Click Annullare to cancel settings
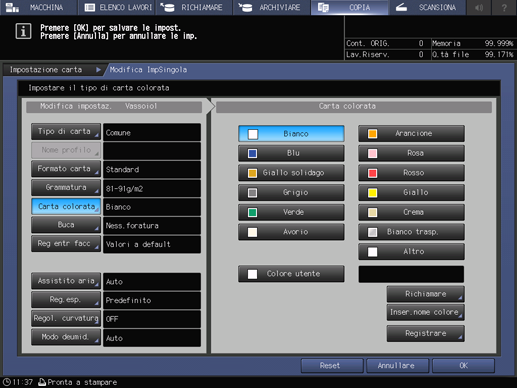This screenshot has width=517, height=388. (397, 366)
